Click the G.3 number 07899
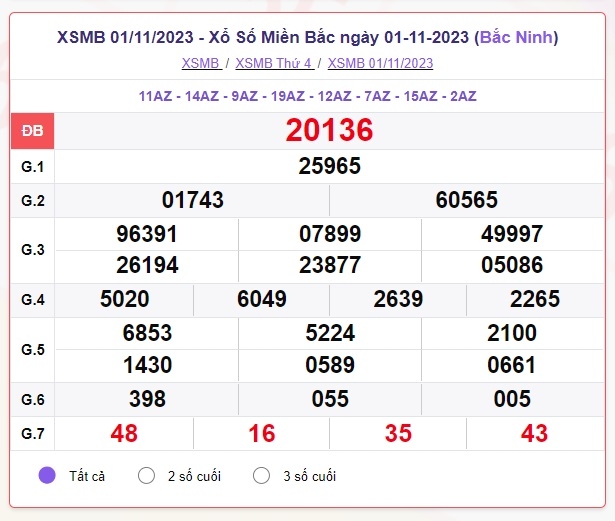Image resolution: width=615 pixels, height=521 pixels. pyautogui.click(x=330, y=234)
